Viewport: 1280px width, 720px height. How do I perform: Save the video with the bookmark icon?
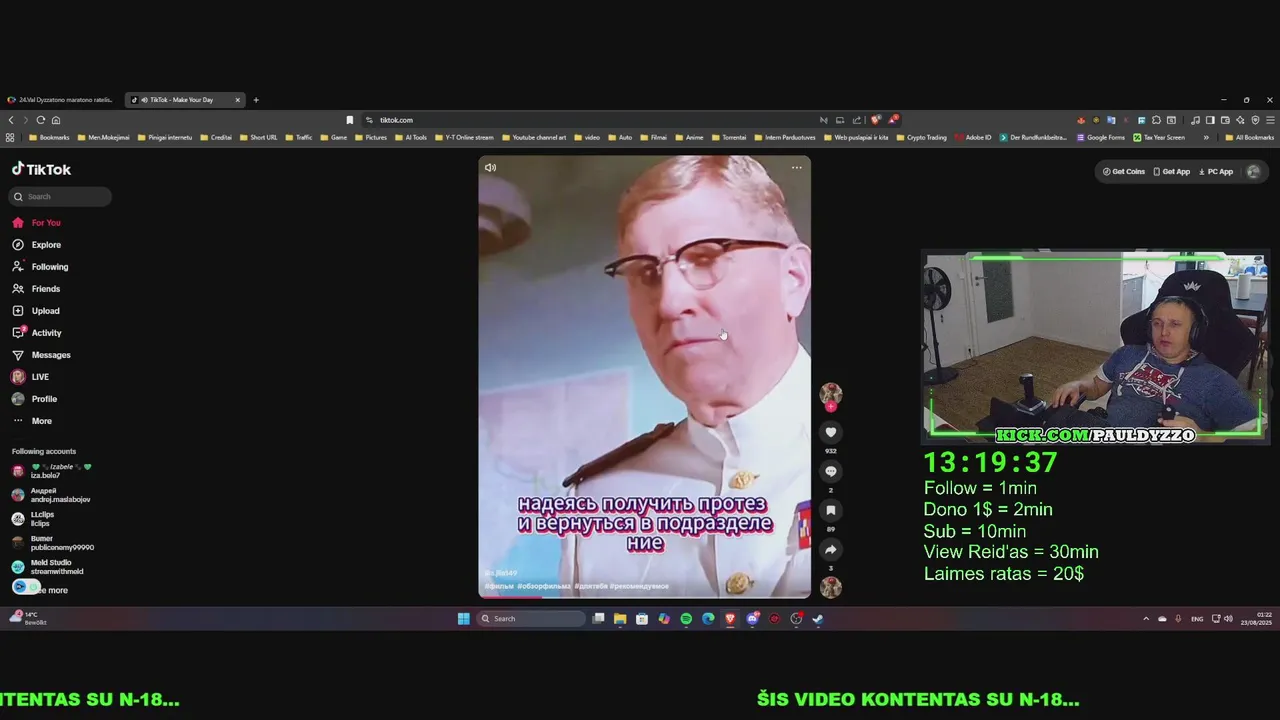830,510
